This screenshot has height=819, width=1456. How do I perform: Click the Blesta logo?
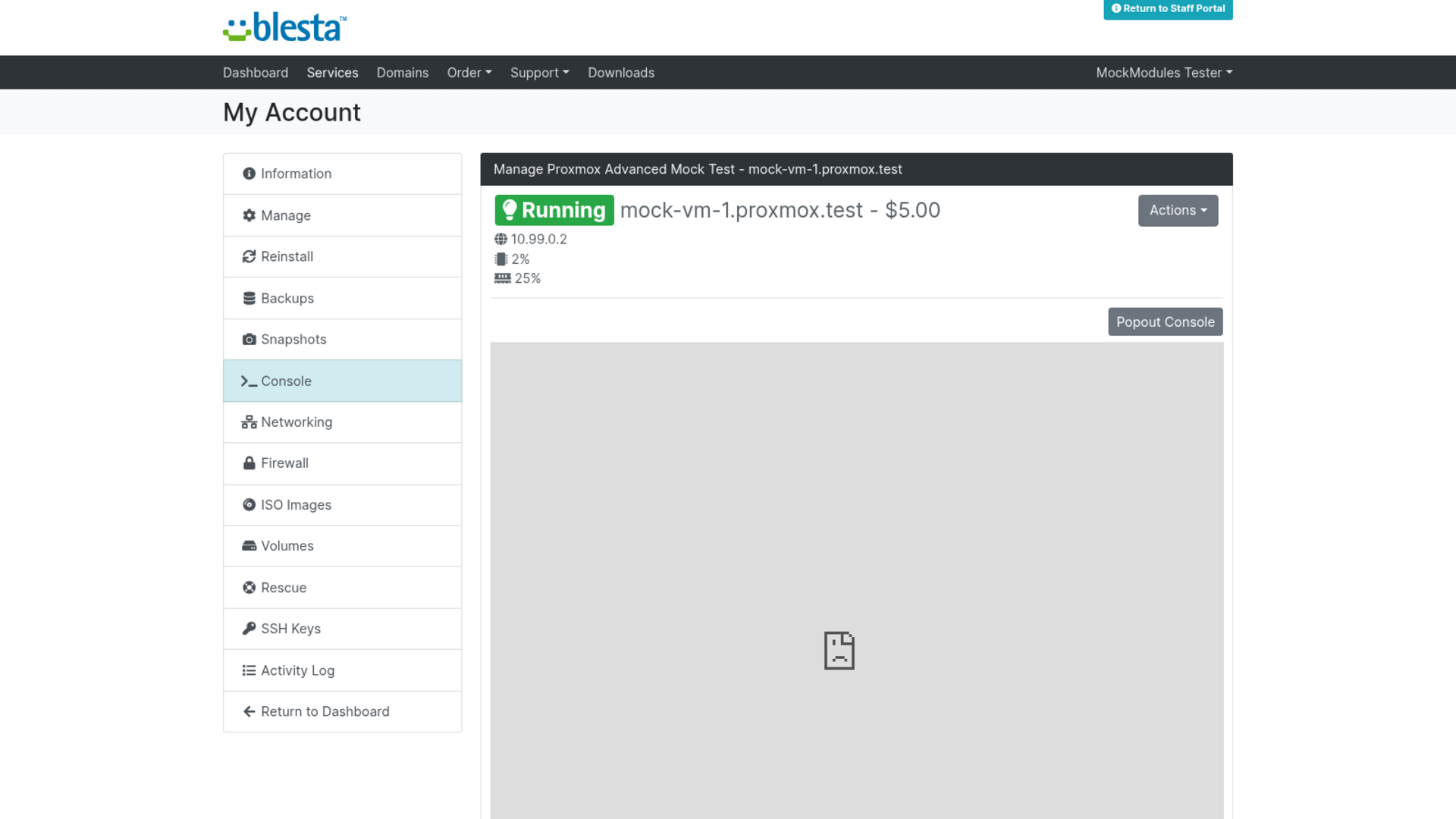point(285,27)
